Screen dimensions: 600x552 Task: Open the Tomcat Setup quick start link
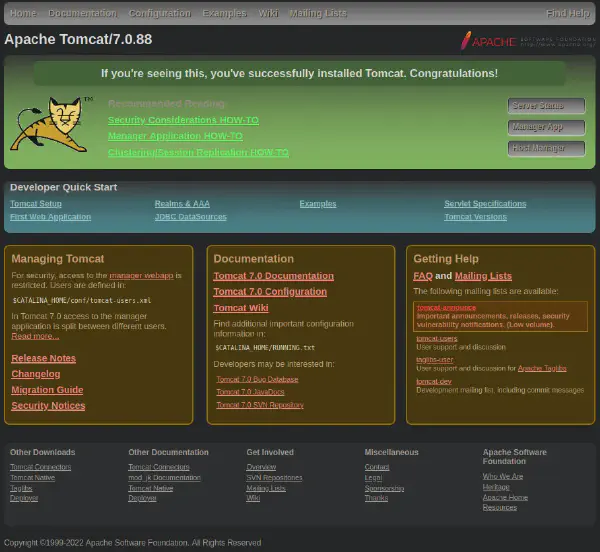point(36,204)
